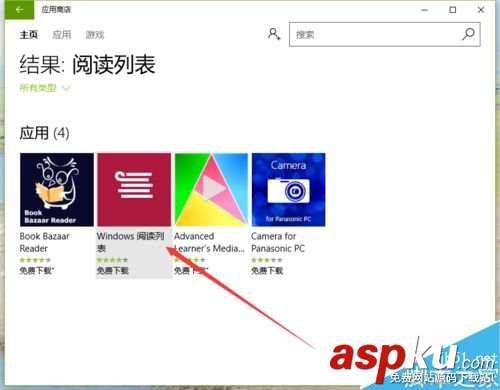Viewport: 500px width, 390px height.
Task: Minimize the 应用商店 window
Action: click(425, 10)
